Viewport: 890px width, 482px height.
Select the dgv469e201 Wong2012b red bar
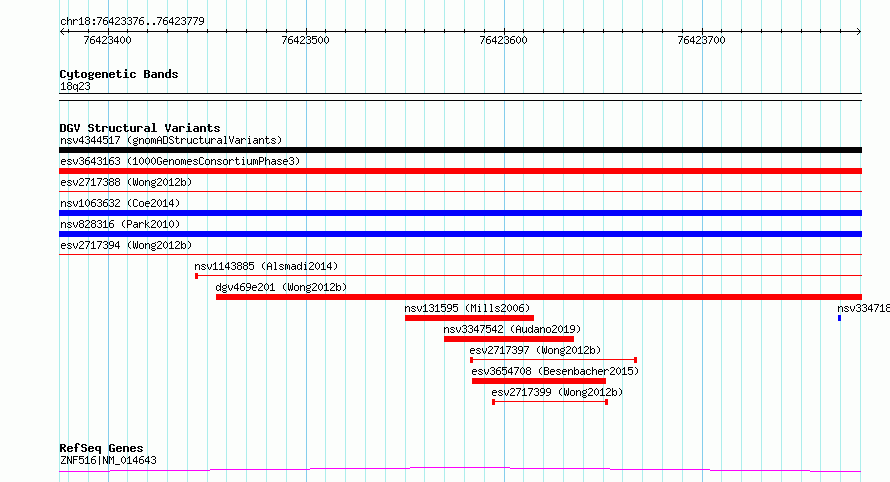point(539,297)
